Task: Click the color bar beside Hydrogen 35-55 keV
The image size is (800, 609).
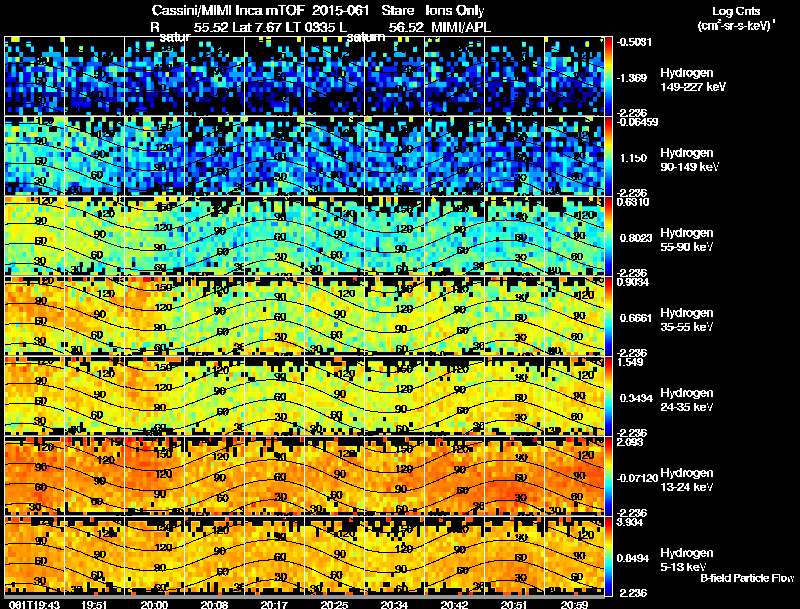Action: 608,316
